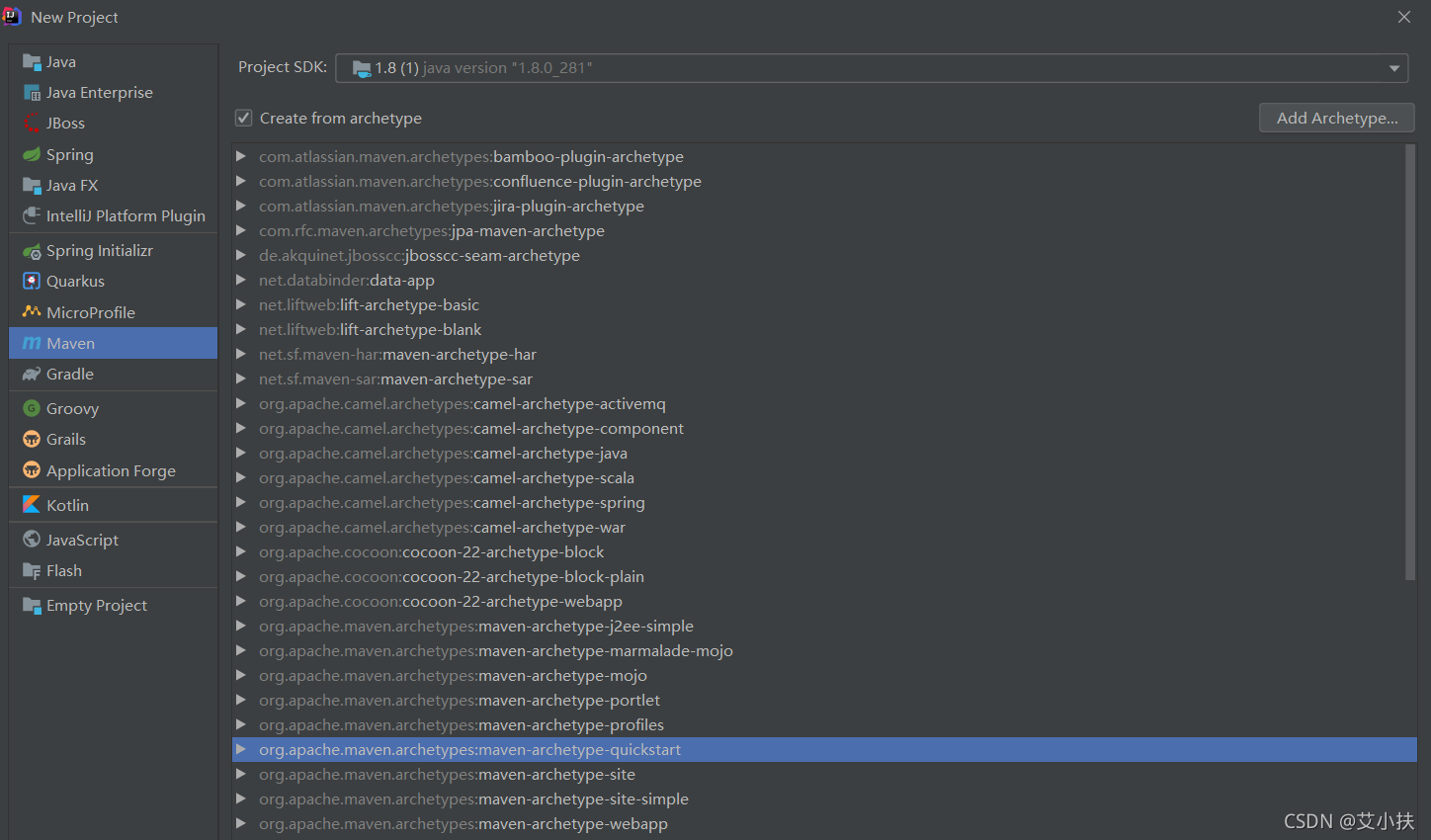1431x840 pixels.
Task: Click the Java project type icon
Action: [x=32, y=62]
